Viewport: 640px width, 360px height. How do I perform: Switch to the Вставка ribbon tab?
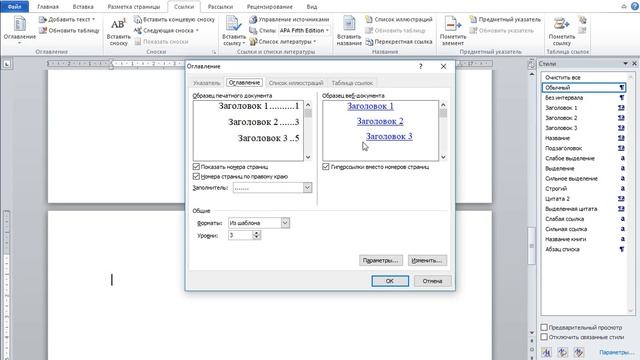pos(83,7)
